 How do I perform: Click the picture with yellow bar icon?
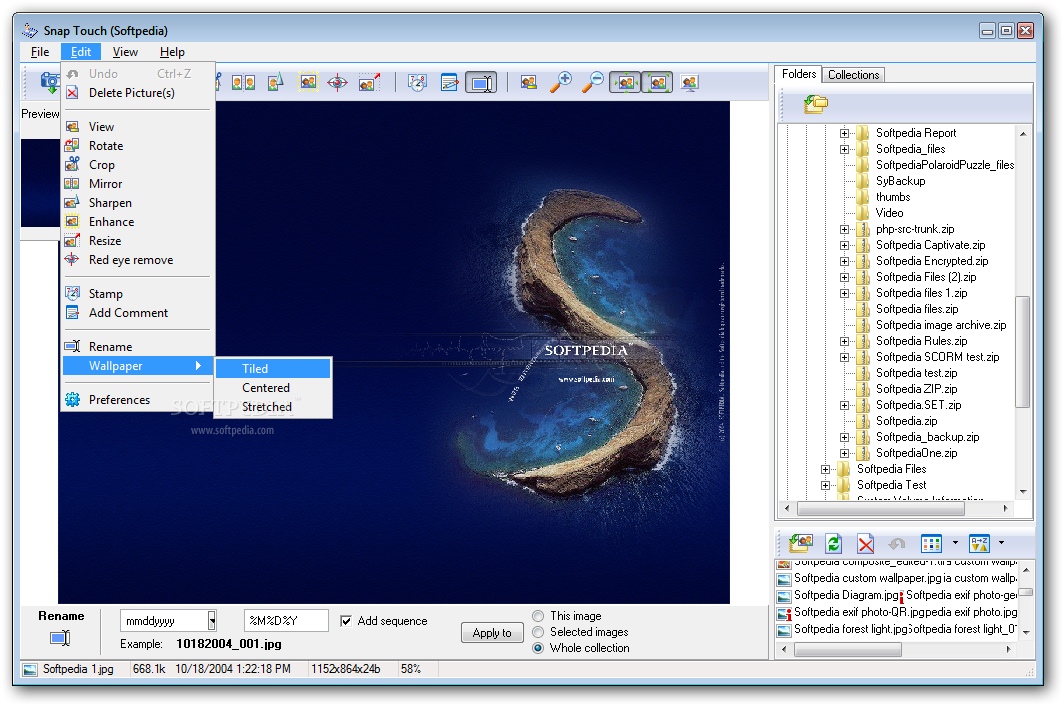tap(529, 83)
